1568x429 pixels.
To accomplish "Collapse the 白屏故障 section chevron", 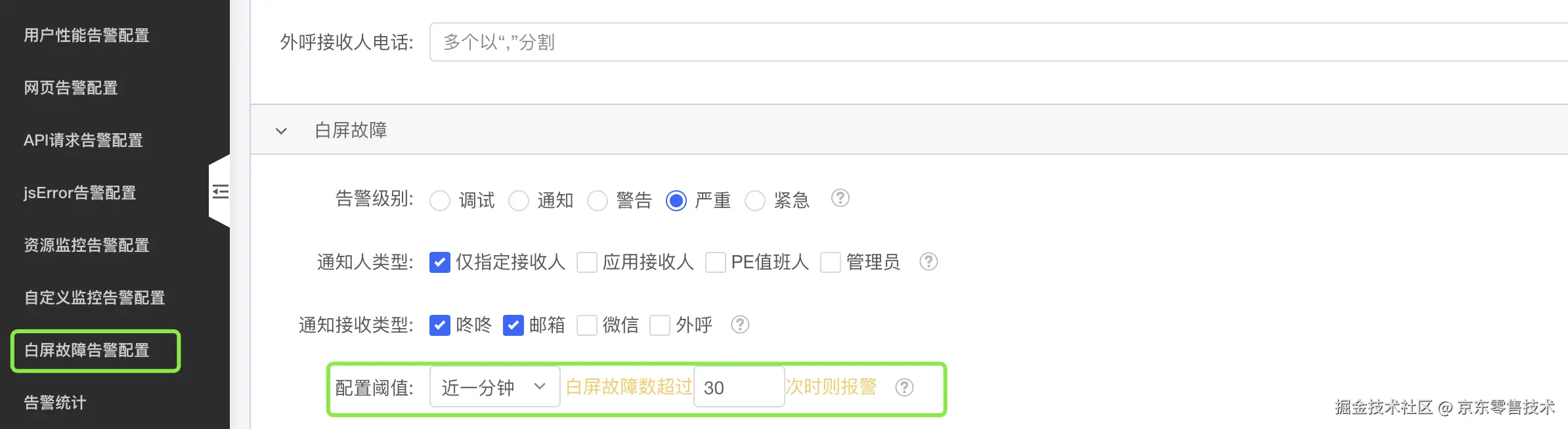I will pos(281,131).
